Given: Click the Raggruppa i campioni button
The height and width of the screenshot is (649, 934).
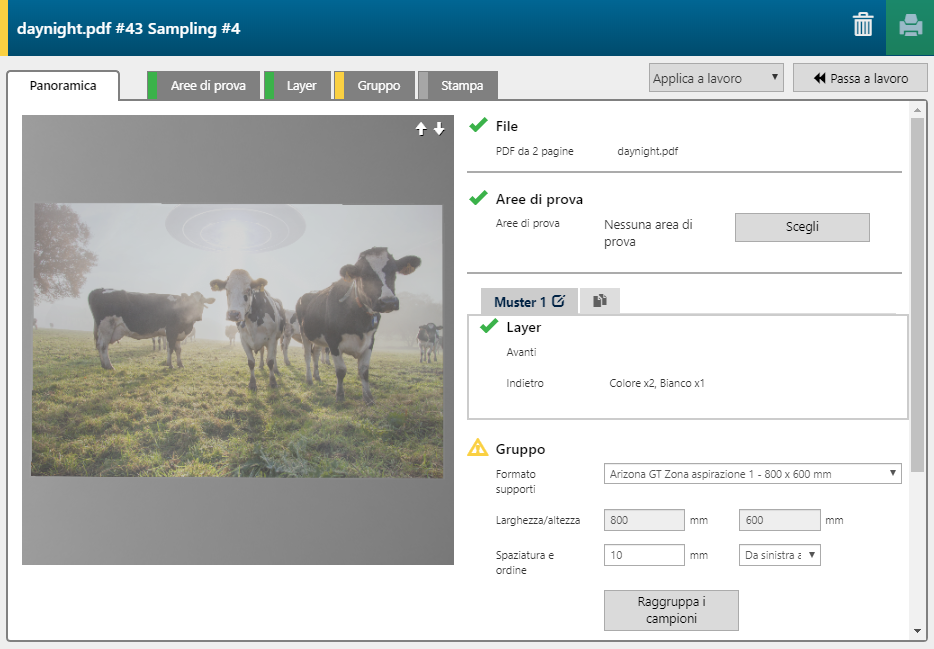Looking at the screenshot, I should 671,610.
